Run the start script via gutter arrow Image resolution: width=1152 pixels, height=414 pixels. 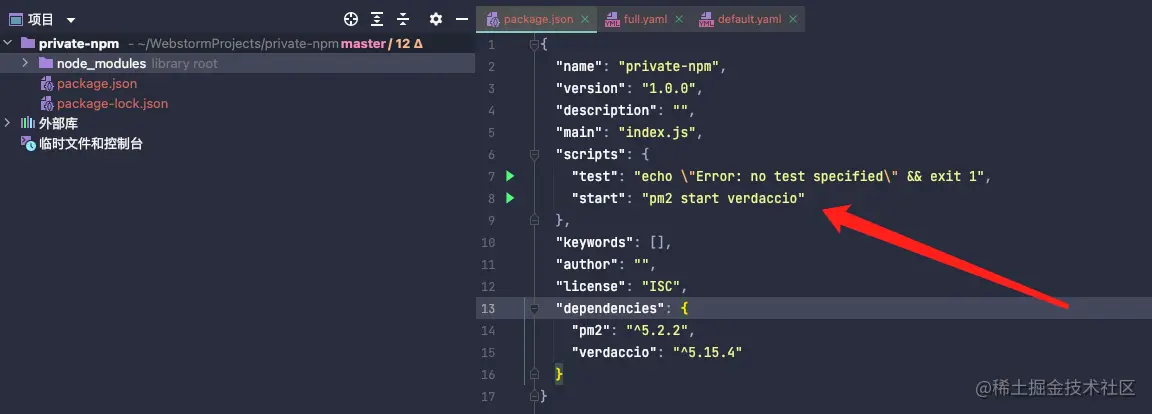tap(510, 198)
